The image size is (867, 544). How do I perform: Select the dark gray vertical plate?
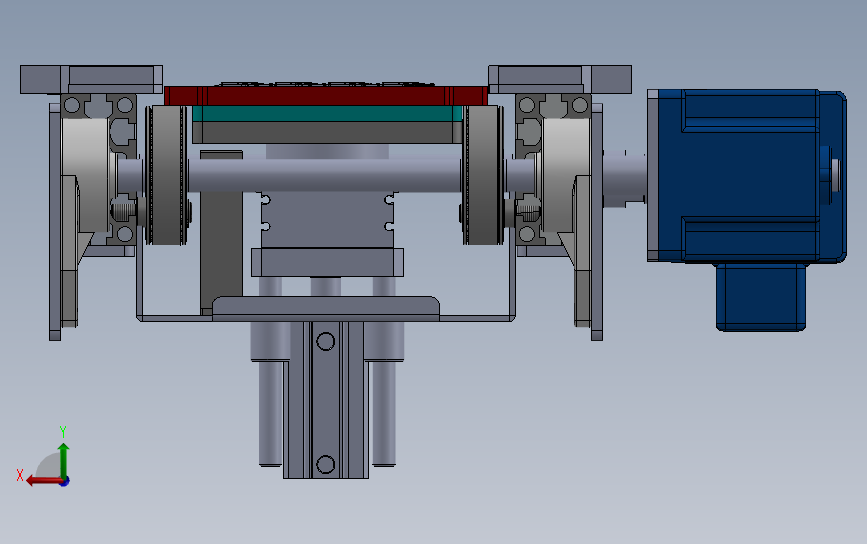point(221,232)
